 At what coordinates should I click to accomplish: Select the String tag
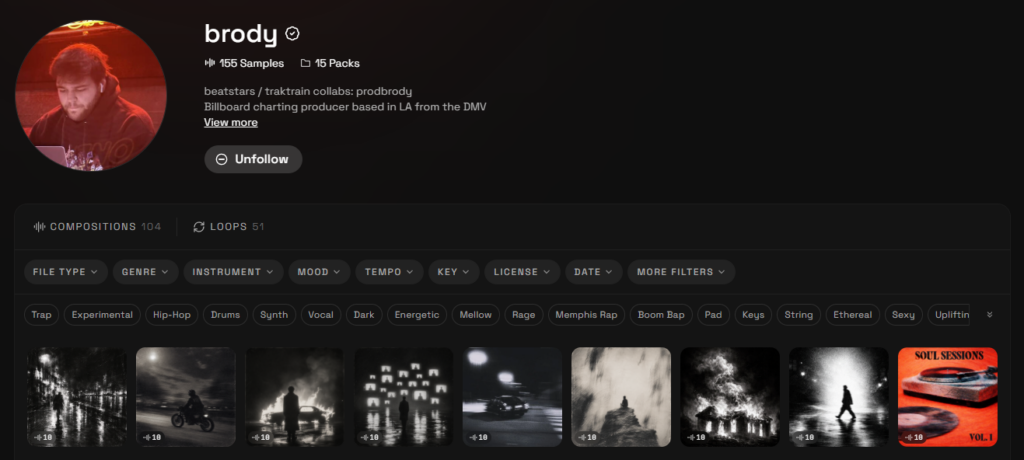pyautogui.click(x=799, y=315)
